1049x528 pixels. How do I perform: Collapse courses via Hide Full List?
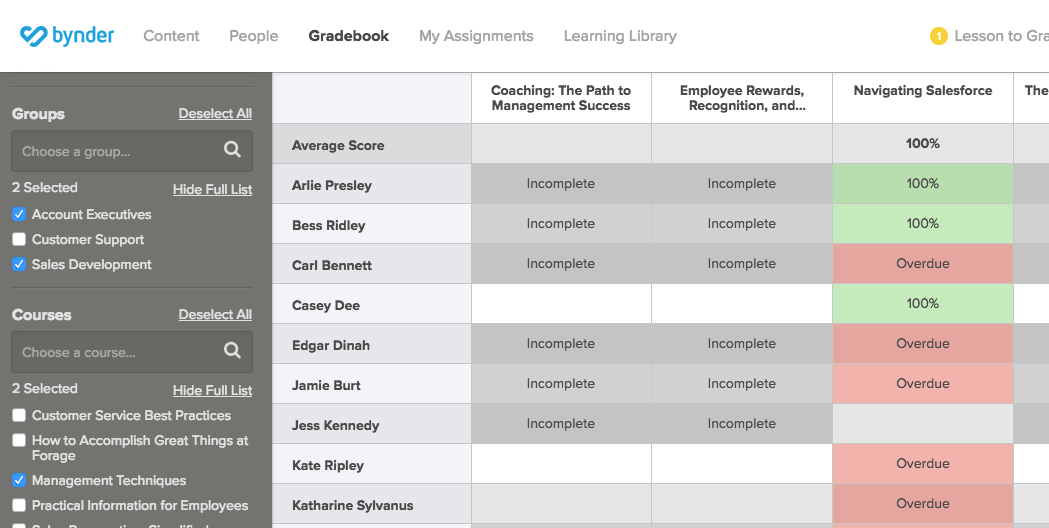click(212, 390)
